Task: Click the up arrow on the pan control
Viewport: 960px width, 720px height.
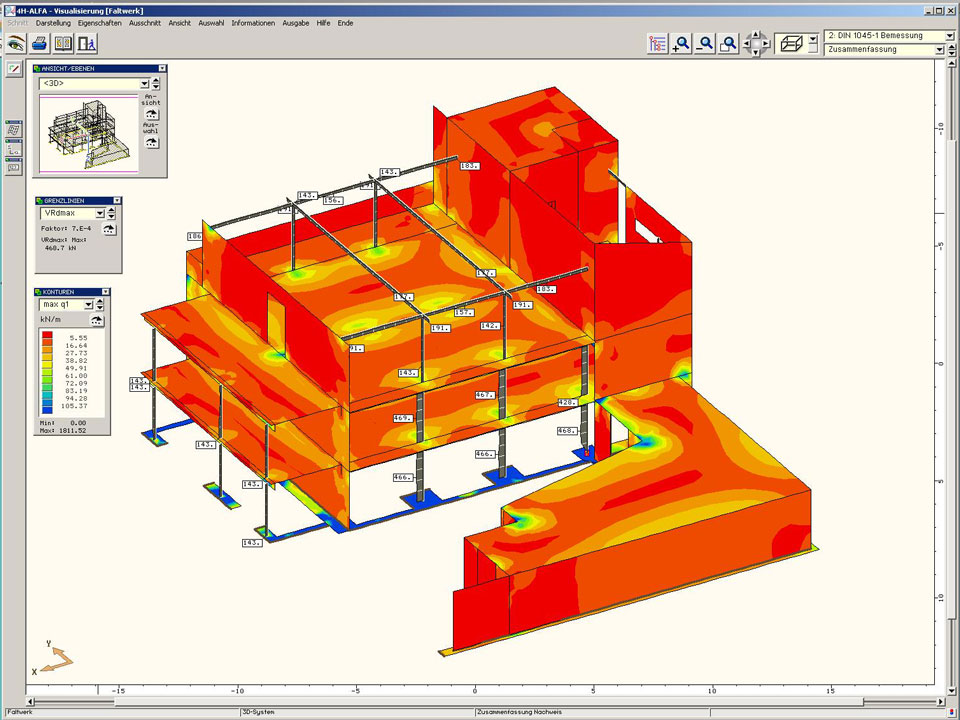Action: pos(758,34)
